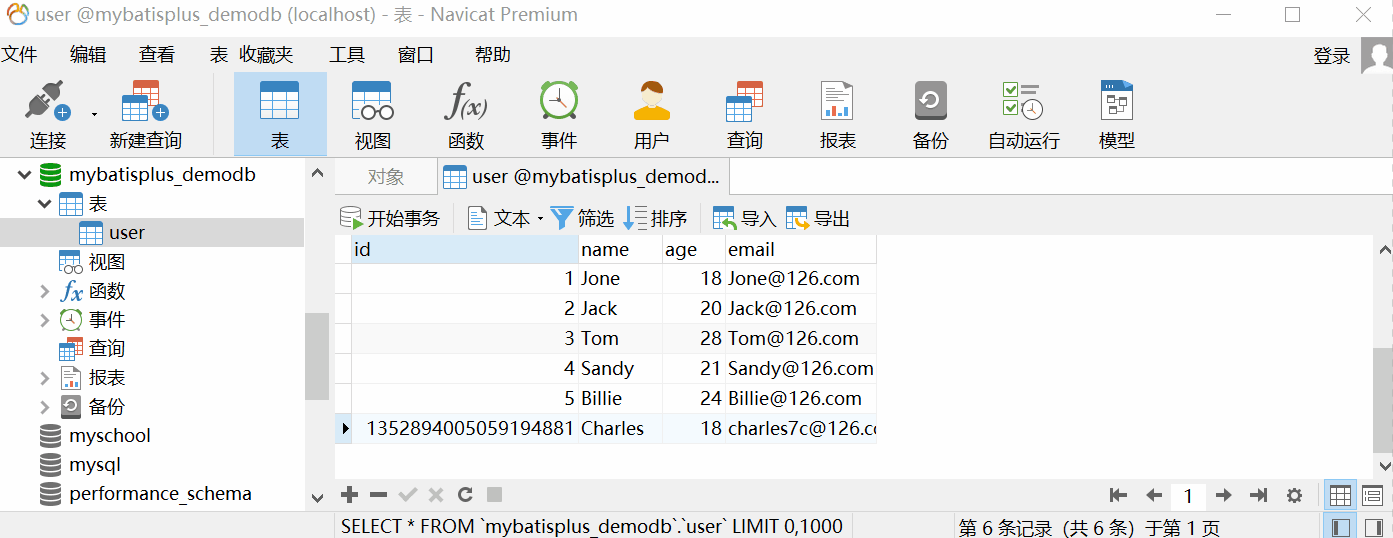Click the Filter (筛选) button
Screen dimensions: 1393x538
pos(582,218)
